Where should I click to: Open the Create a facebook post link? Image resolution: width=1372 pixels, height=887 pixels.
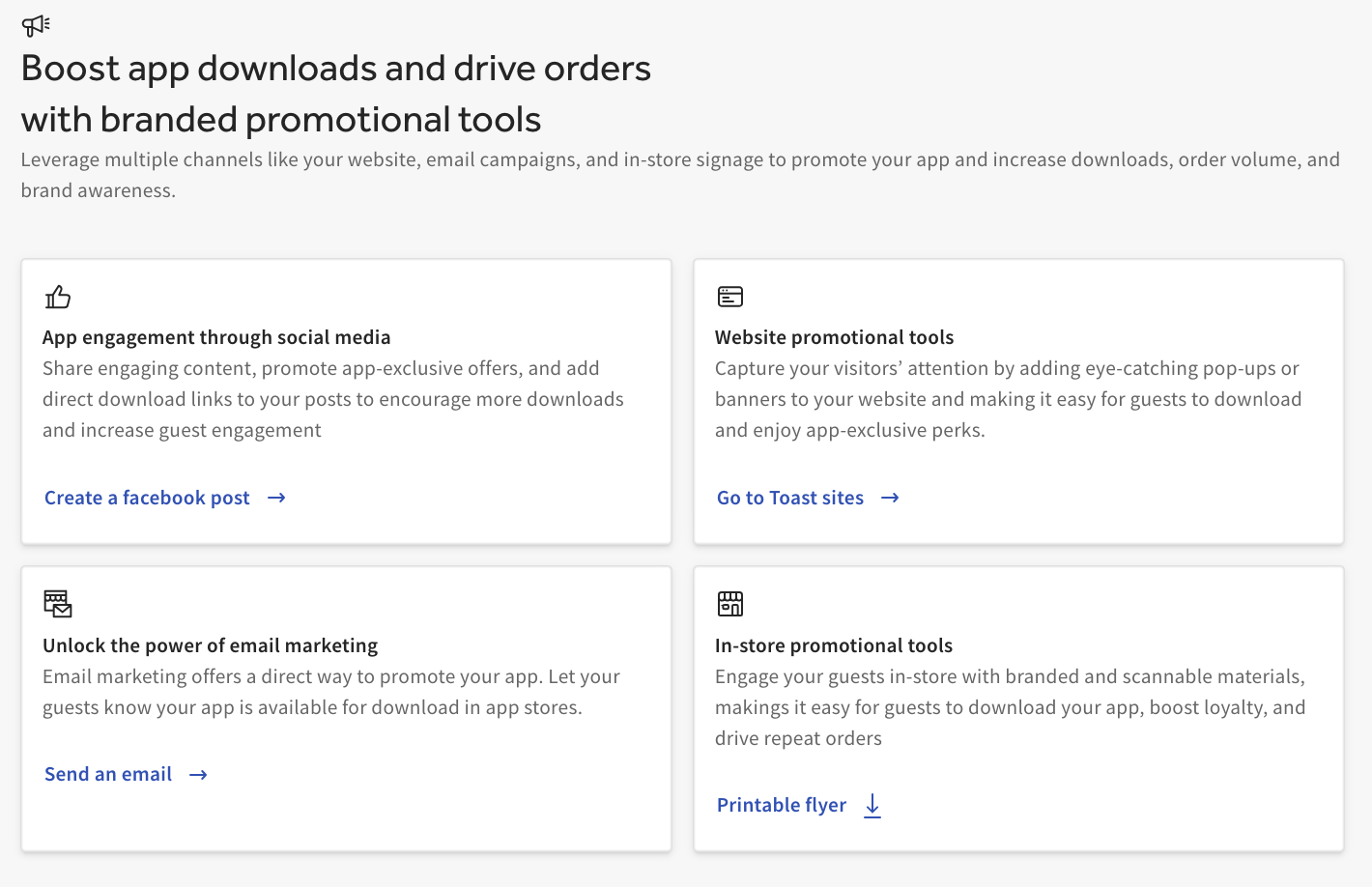[147, 499]
